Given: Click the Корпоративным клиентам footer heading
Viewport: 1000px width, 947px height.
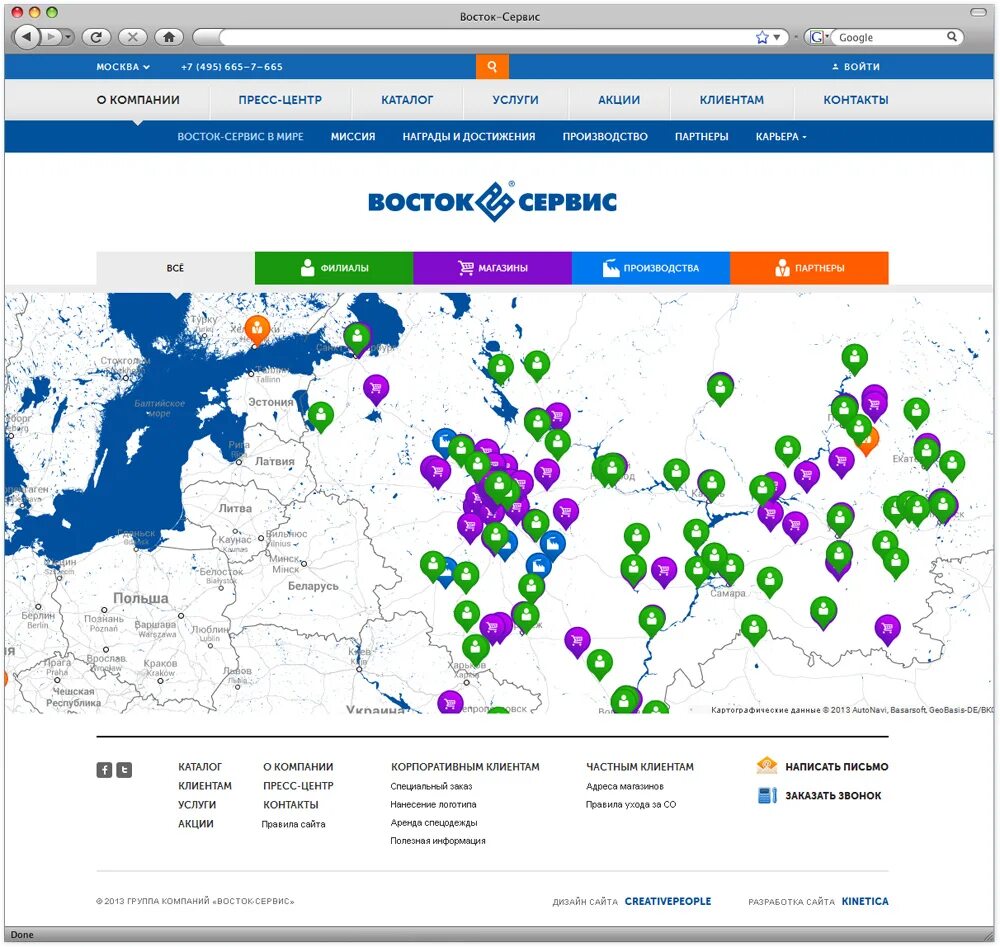Looking at the screenshot, I should (465, 767).
